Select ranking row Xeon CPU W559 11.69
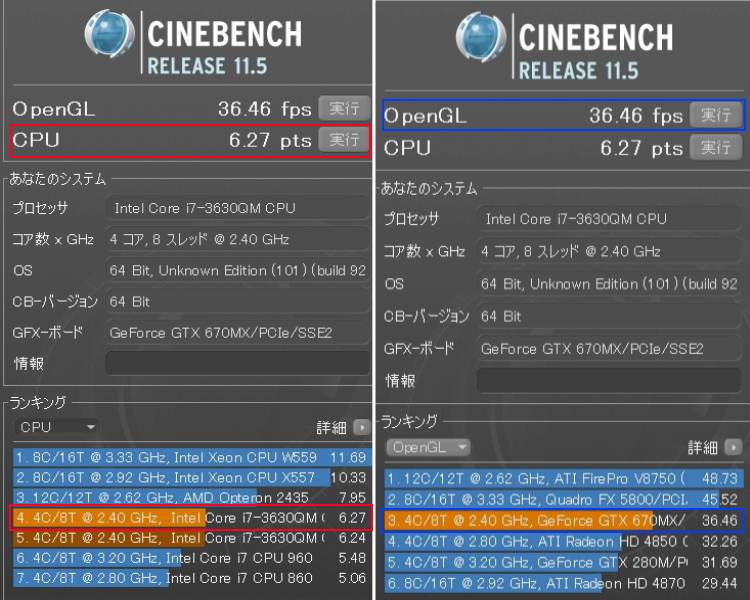The height and width of the screenshot is (600, 750). 192,457
